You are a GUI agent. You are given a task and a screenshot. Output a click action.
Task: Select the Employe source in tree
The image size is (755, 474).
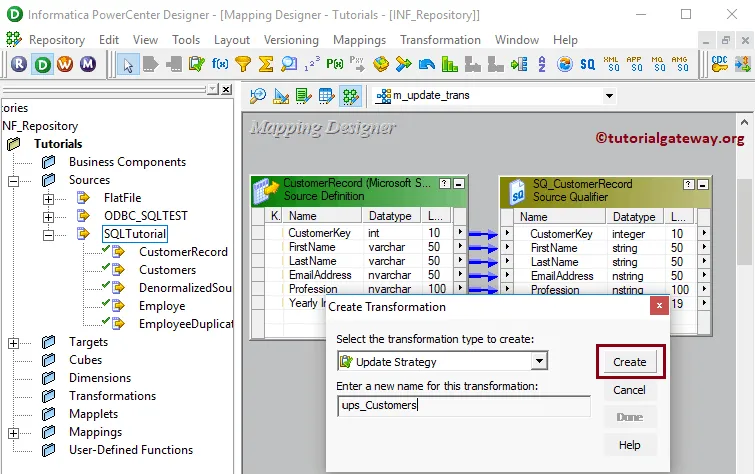[x=162, y=306]
